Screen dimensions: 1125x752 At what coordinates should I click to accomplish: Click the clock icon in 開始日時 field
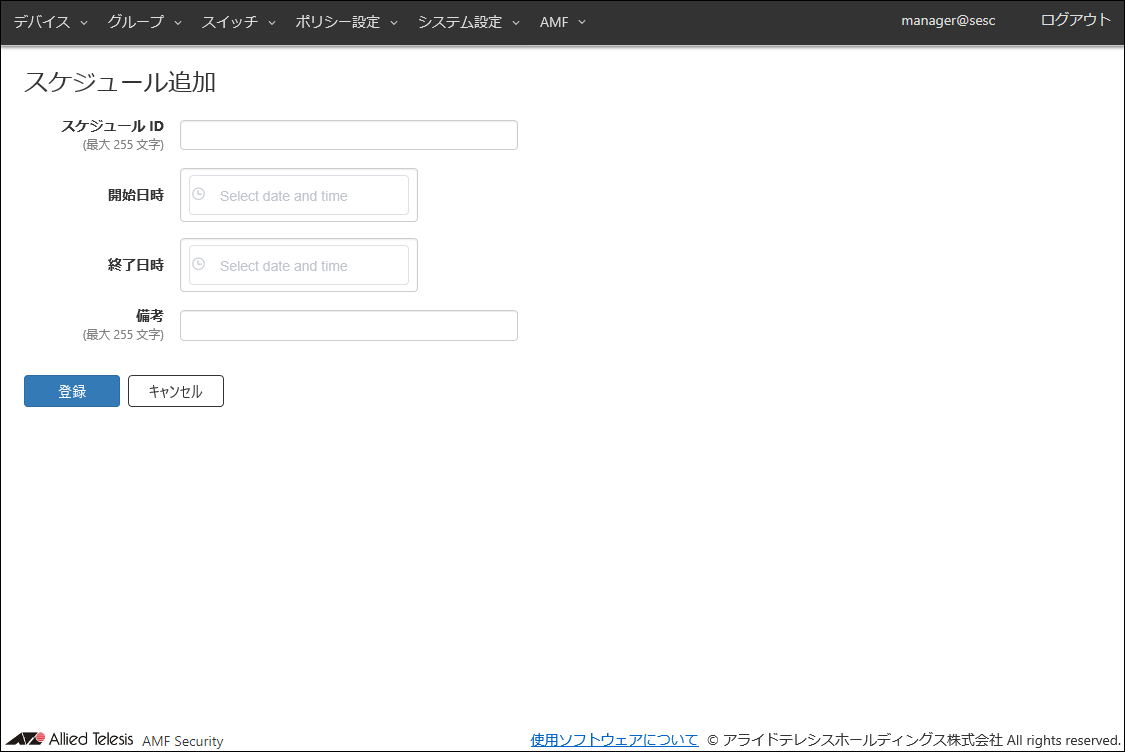(198, 195)
